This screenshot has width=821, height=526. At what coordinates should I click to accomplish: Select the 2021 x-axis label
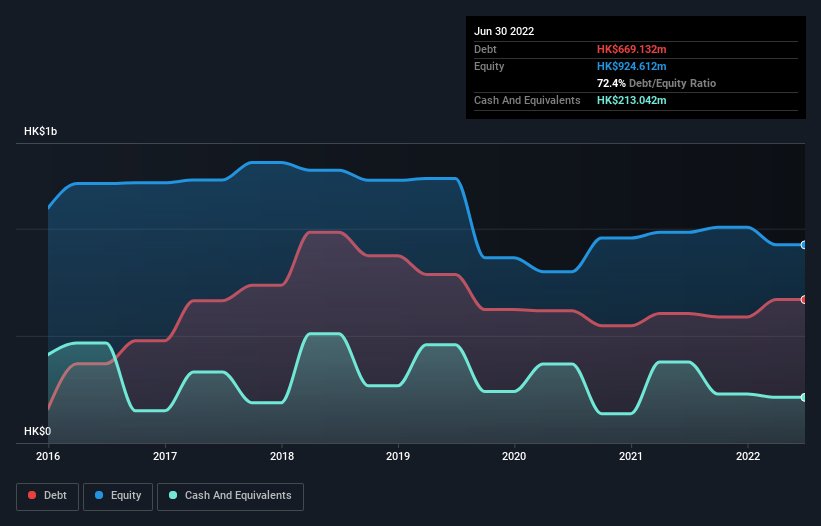(x=631, y=456)
